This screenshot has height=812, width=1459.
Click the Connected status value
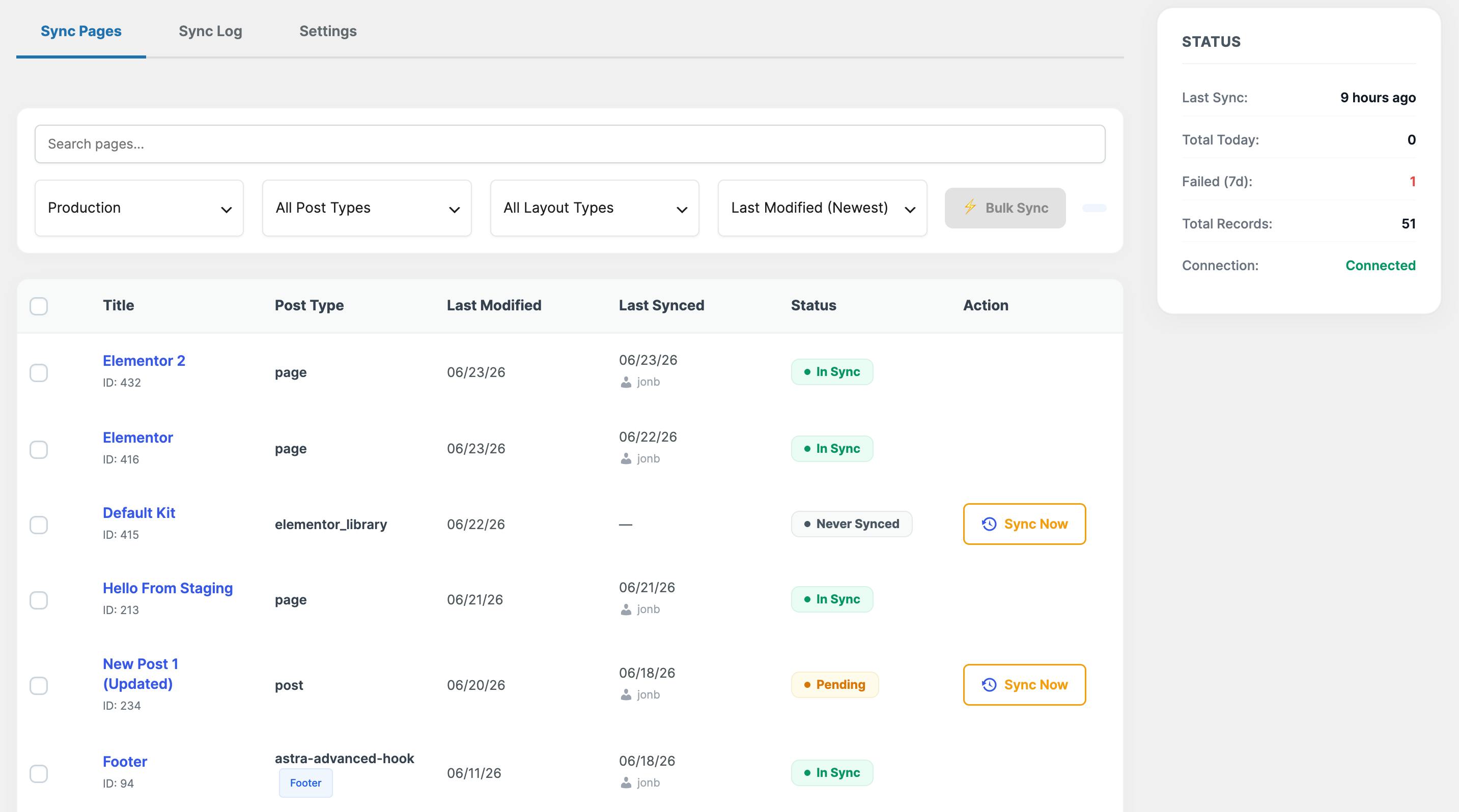point(1380,266)
